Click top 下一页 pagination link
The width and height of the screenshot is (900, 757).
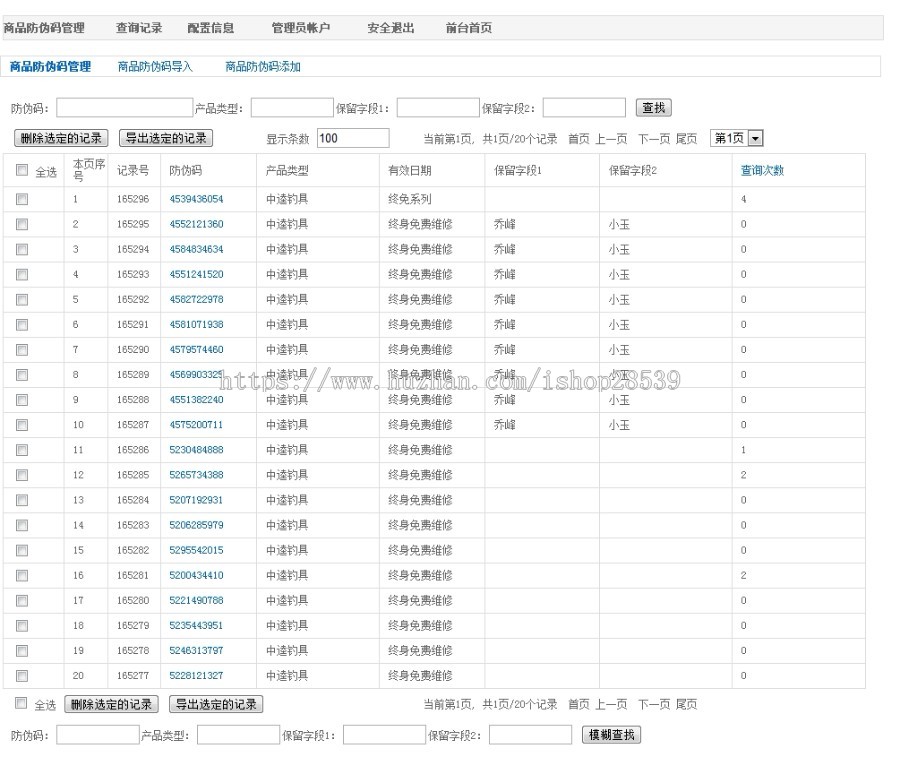point(654,139)
